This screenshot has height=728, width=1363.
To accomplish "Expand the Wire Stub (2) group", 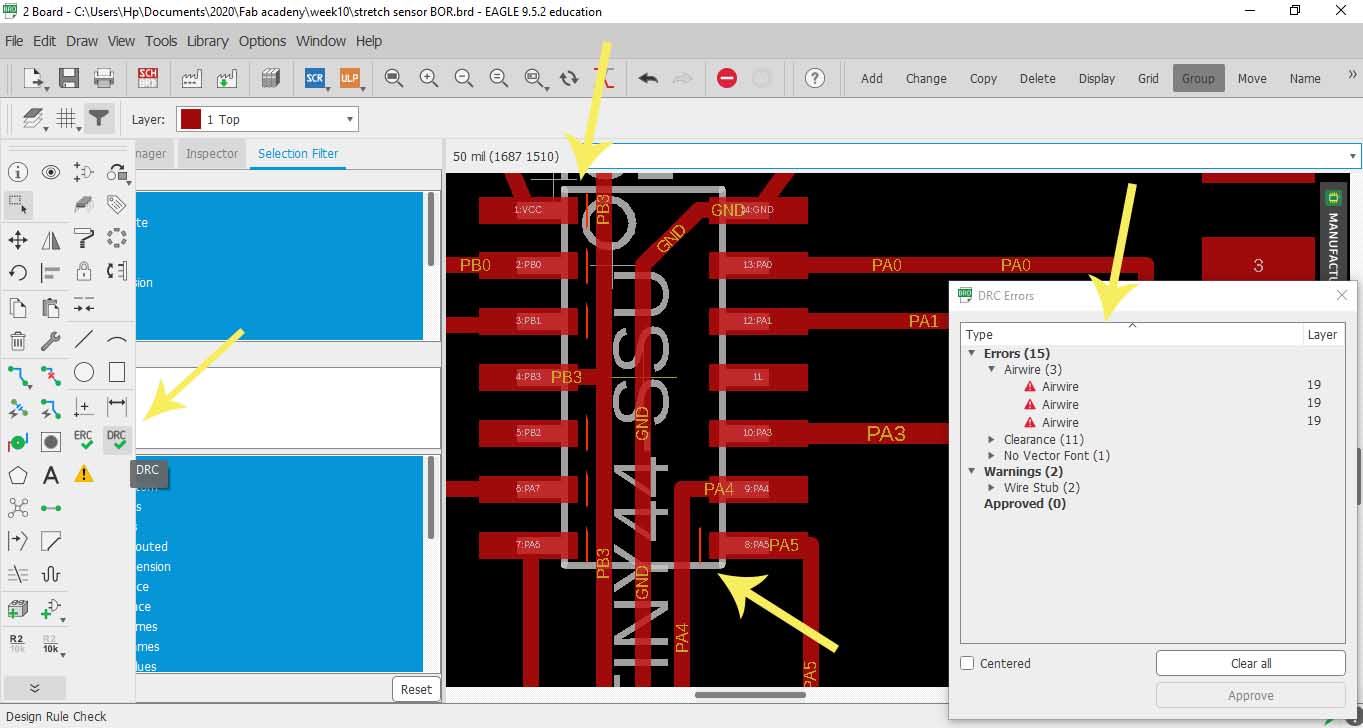I will (992, 487).
